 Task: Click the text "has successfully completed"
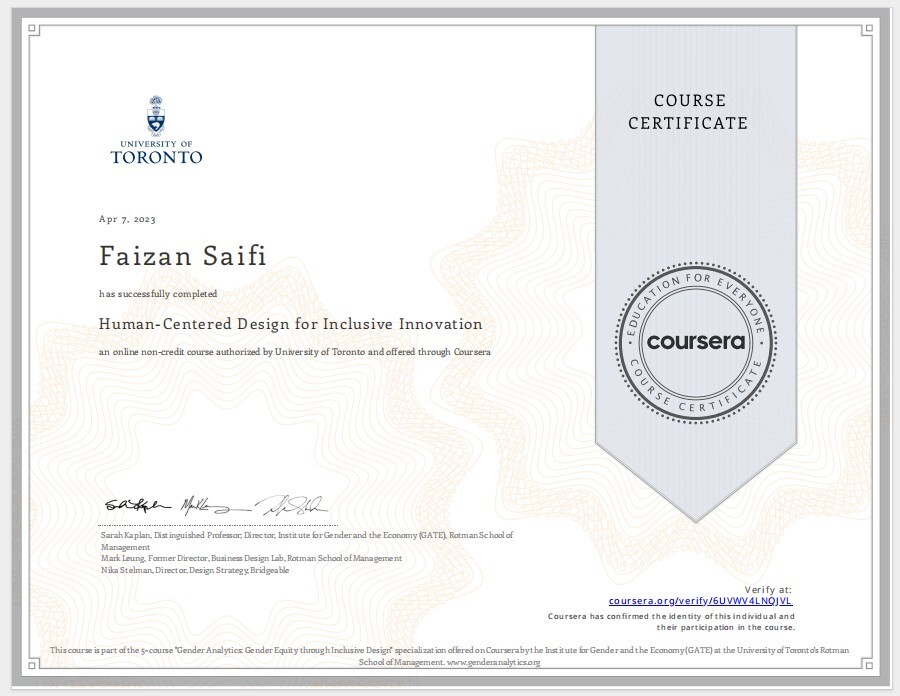coord(158,294)
